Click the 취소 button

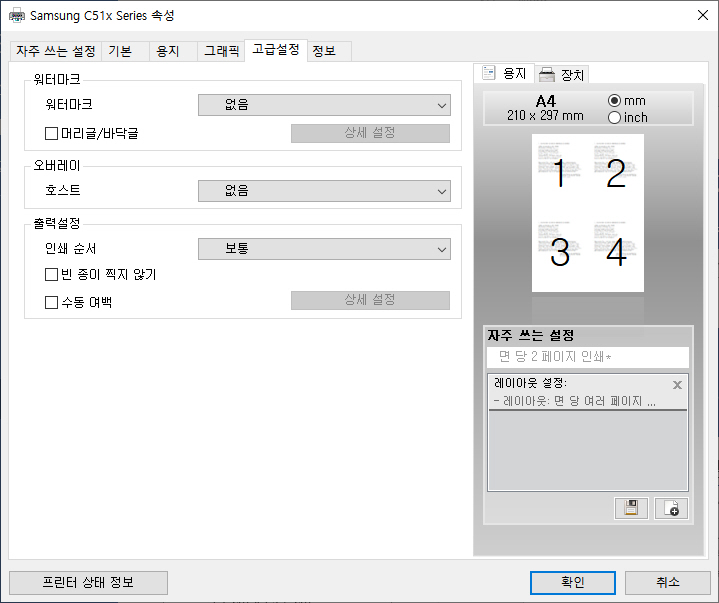coord(668,582)
